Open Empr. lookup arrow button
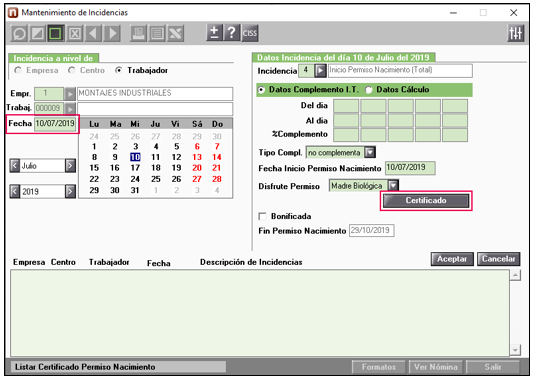The width and height of the screenshot is (536, 380). (70, 94)
